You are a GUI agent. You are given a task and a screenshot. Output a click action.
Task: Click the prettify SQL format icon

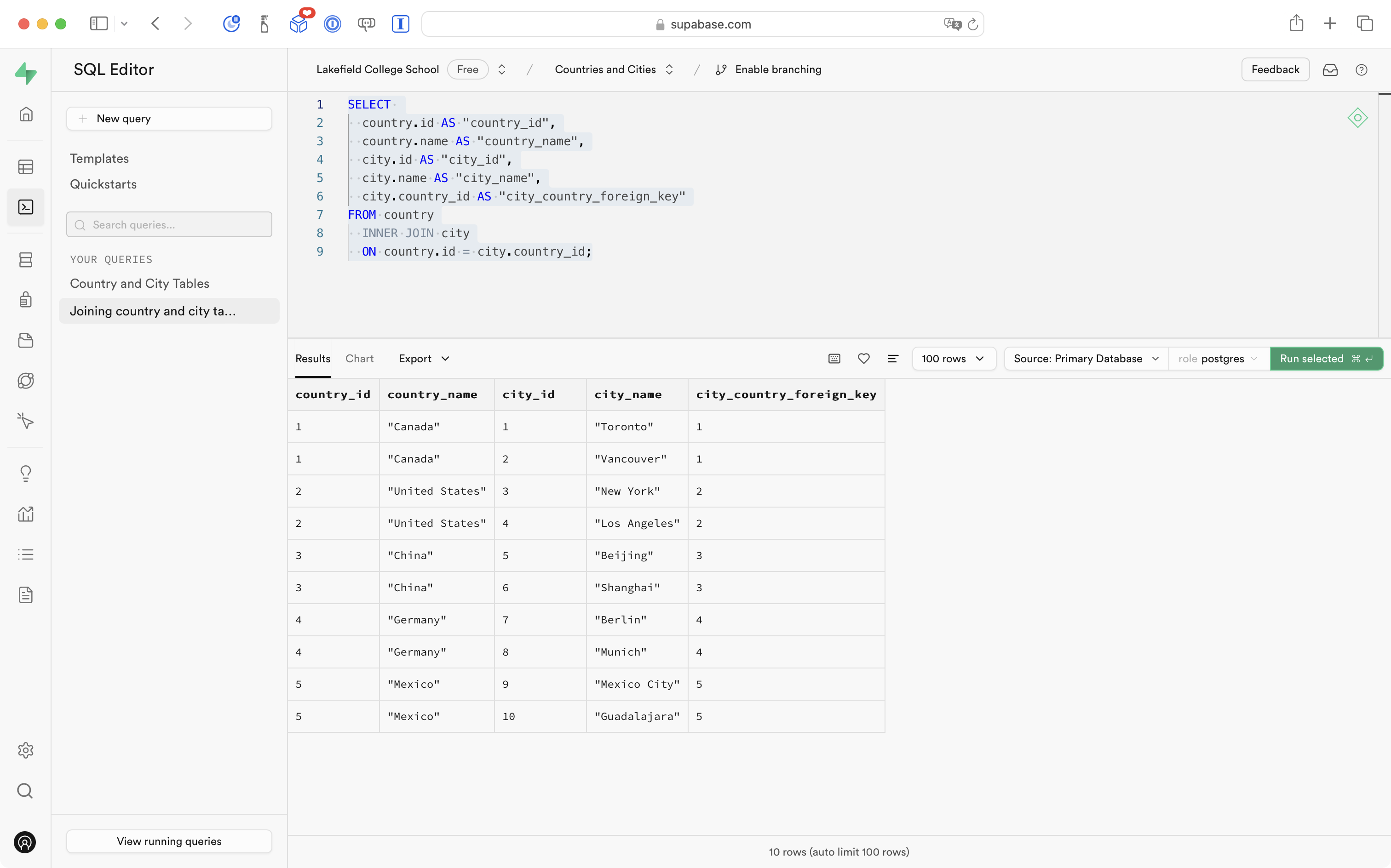pyautogui.click(x=892, y=359)
